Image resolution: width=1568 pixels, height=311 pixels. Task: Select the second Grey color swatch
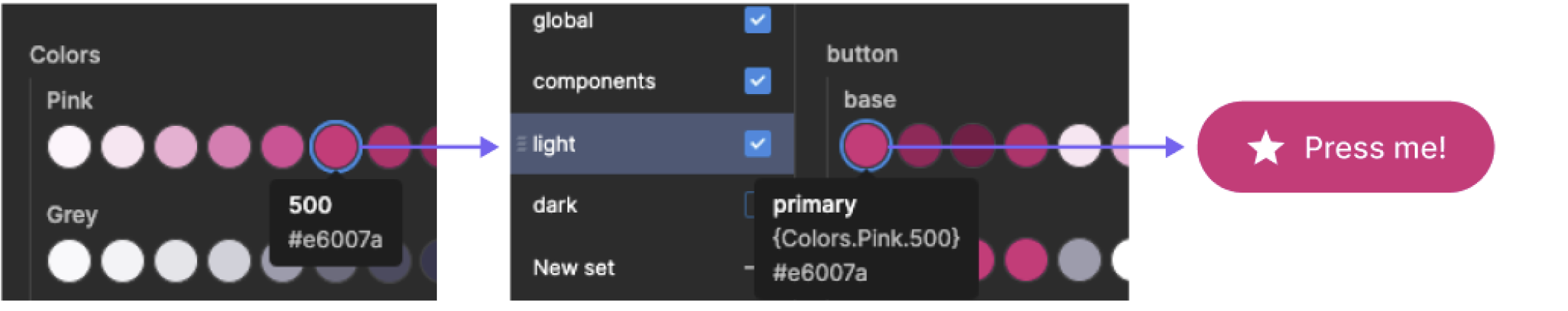(x=123, y=260)
